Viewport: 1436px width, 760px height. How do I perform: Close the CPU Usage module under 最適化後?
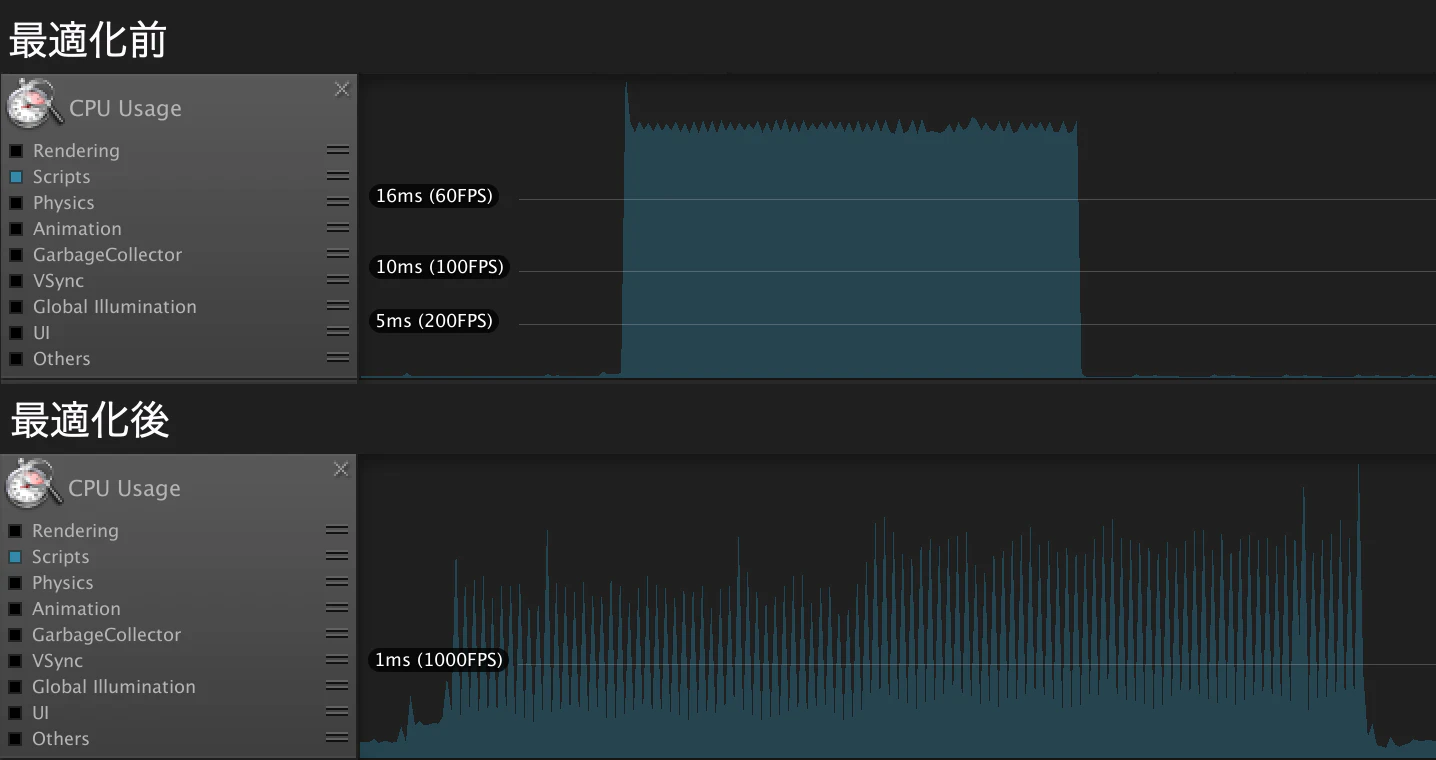341,469
